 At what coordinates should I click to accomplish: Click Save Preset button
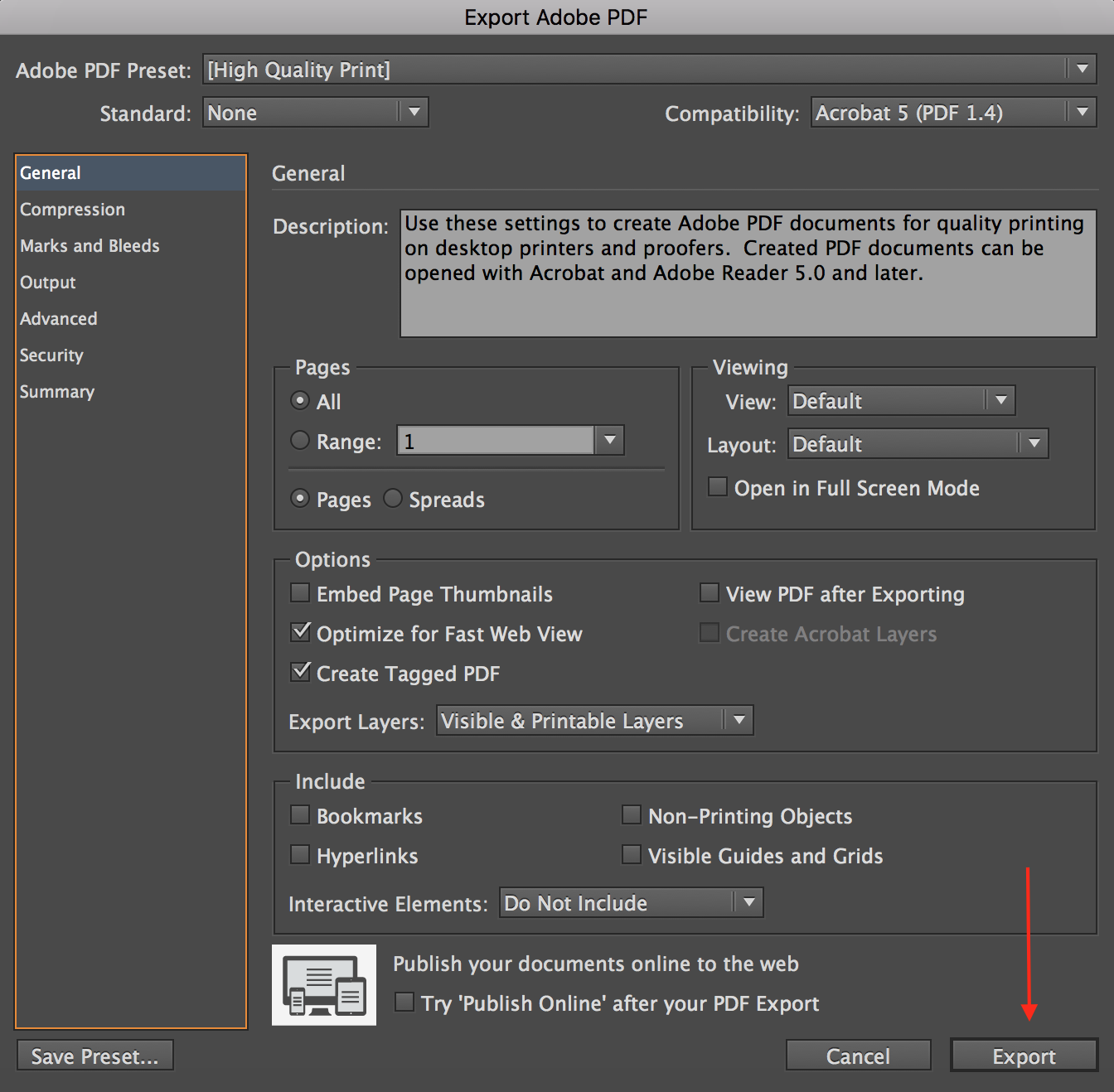95,1056
